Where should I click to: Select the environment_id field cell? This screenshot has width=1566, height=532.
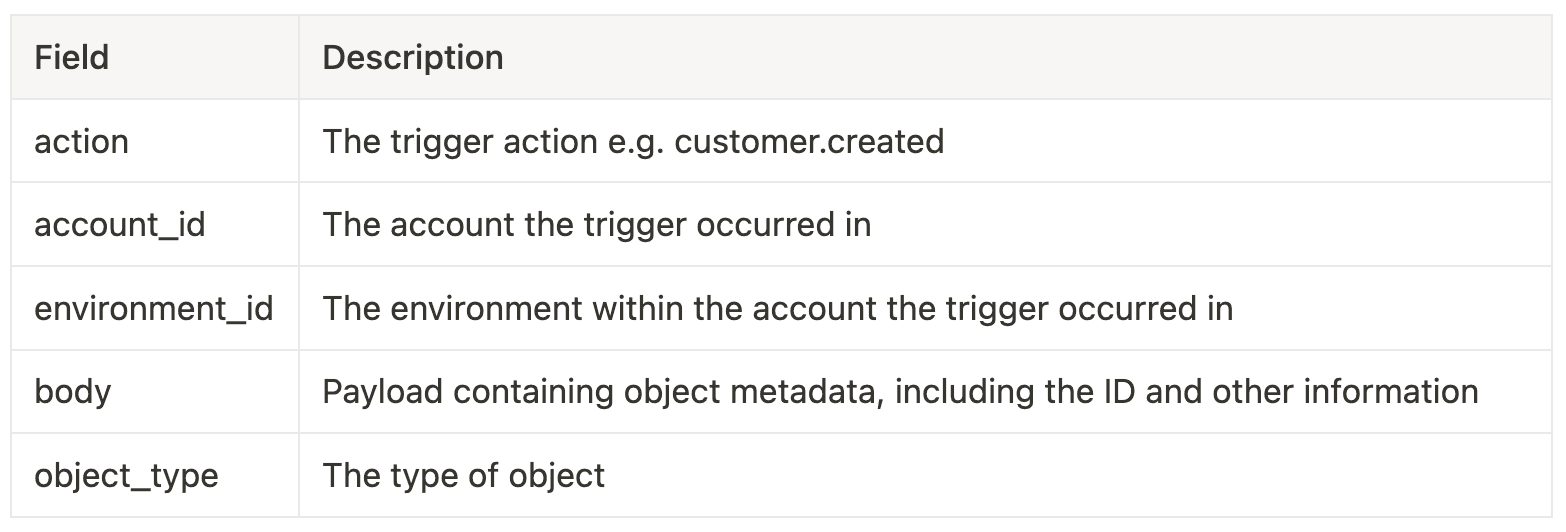coord(153,308)
